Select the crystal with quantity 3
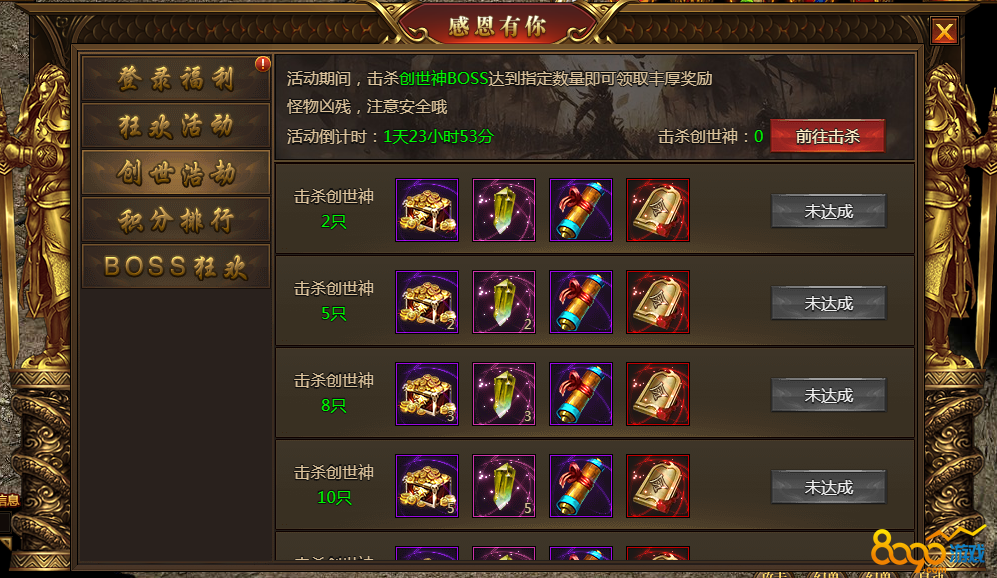Screen dimensions: 997x578 [504, 394]
